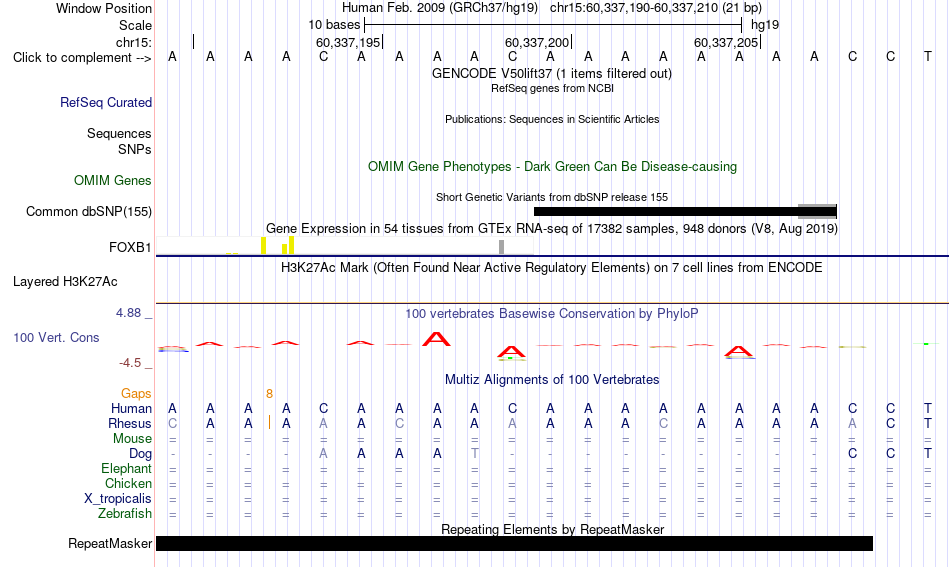This screenshot has height=567, width=950.
Task: Click 'RefSeq genes from NCBI' title
Action: pos(552,88)
